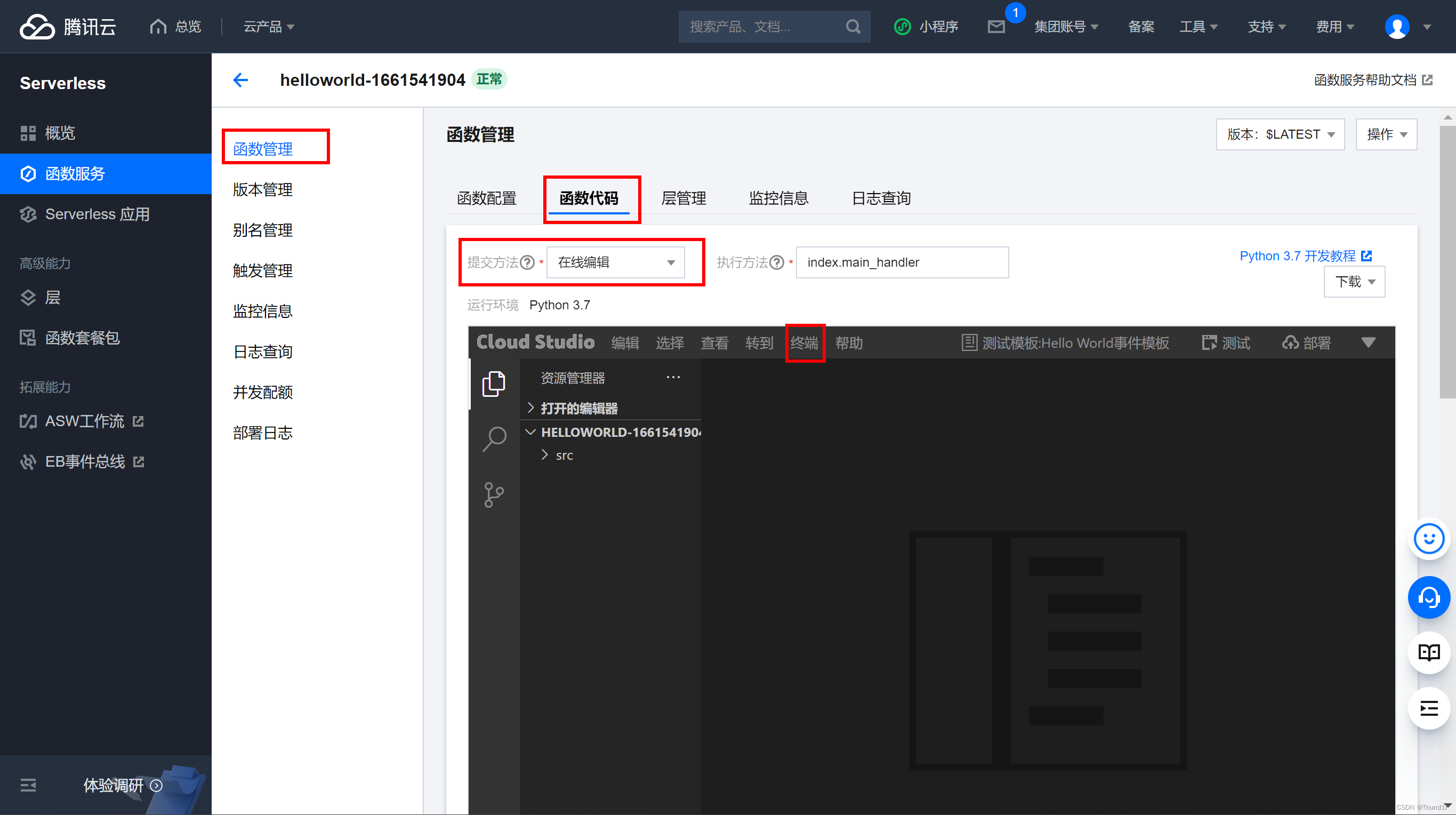Open the documentation book floating icon
This screenshot has height=815, width=1456.
(1429, 652)
